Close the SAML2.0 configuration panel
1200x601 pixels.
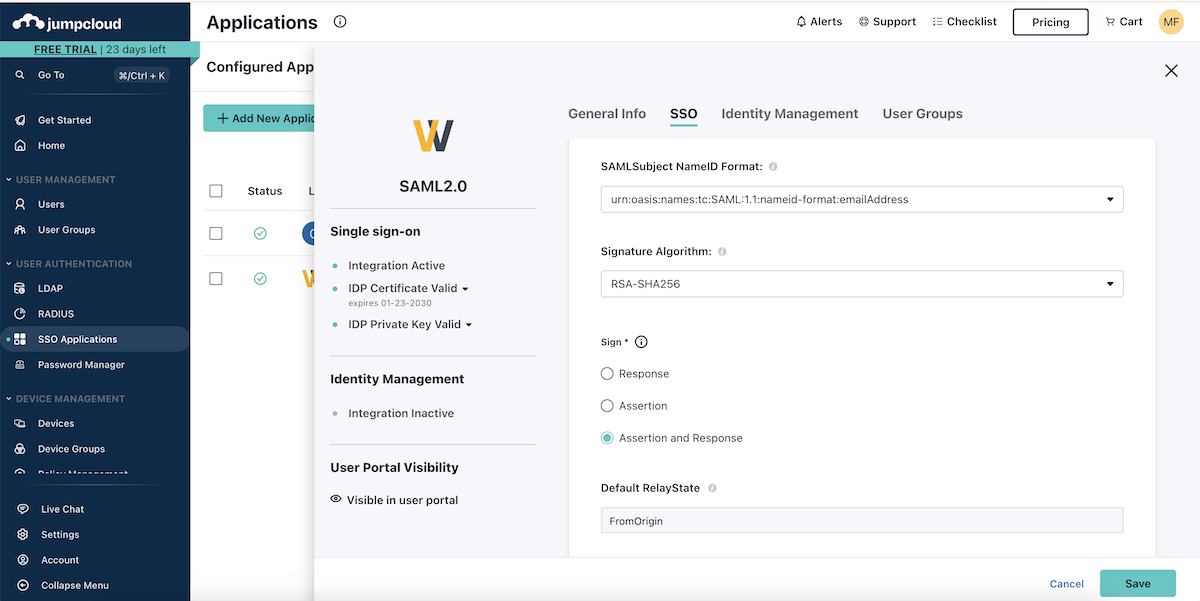1171,71
